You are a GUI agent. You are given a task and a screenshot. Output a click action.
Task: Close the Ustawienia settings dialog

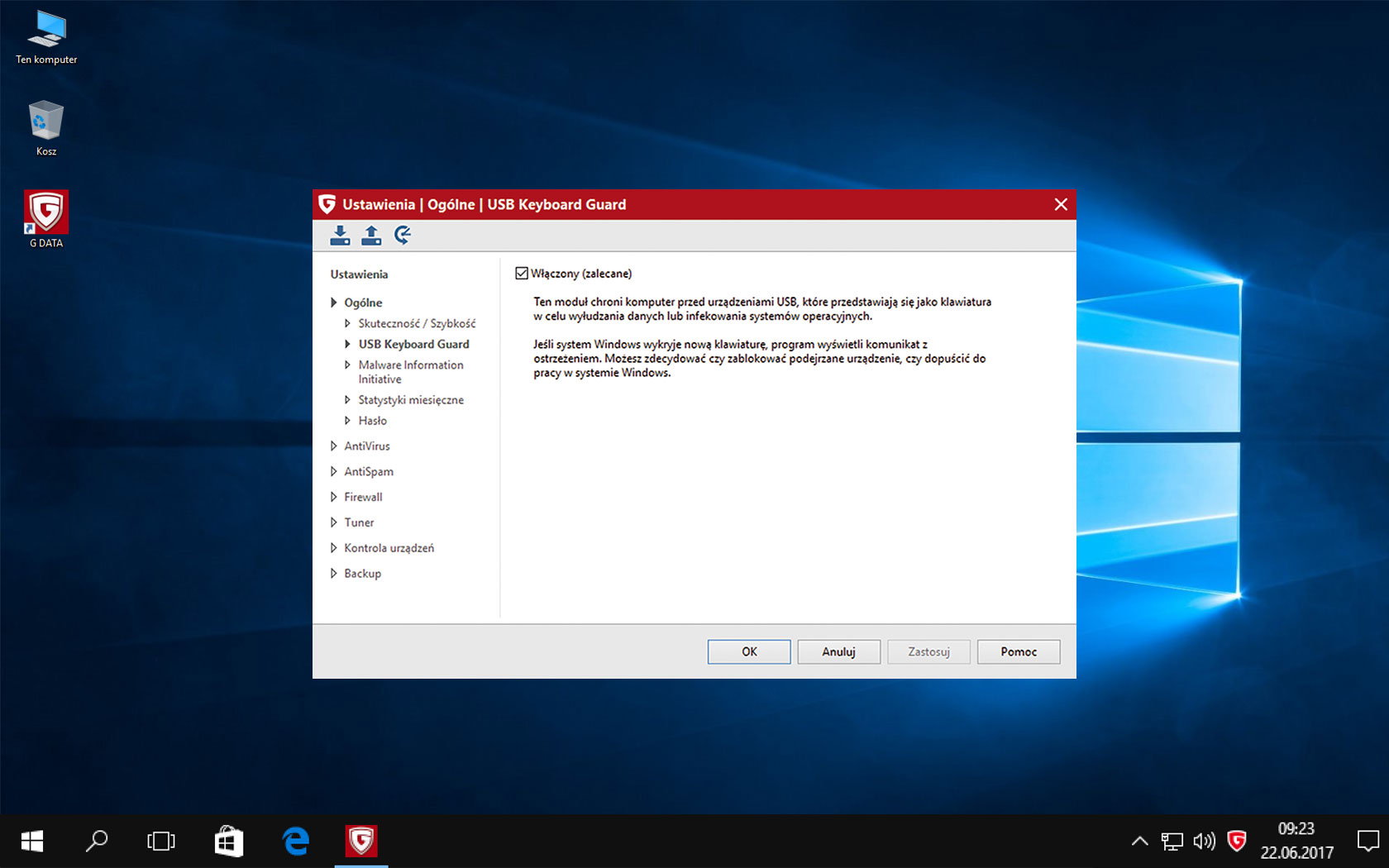tap(1061, 204)
